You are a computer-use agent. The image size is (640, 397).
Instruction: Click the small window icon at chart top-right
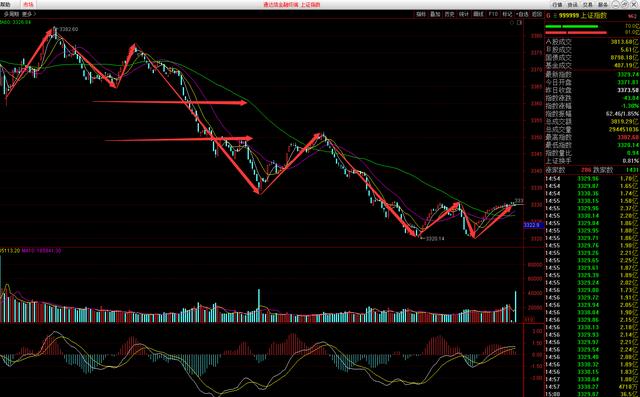point(520,23)
